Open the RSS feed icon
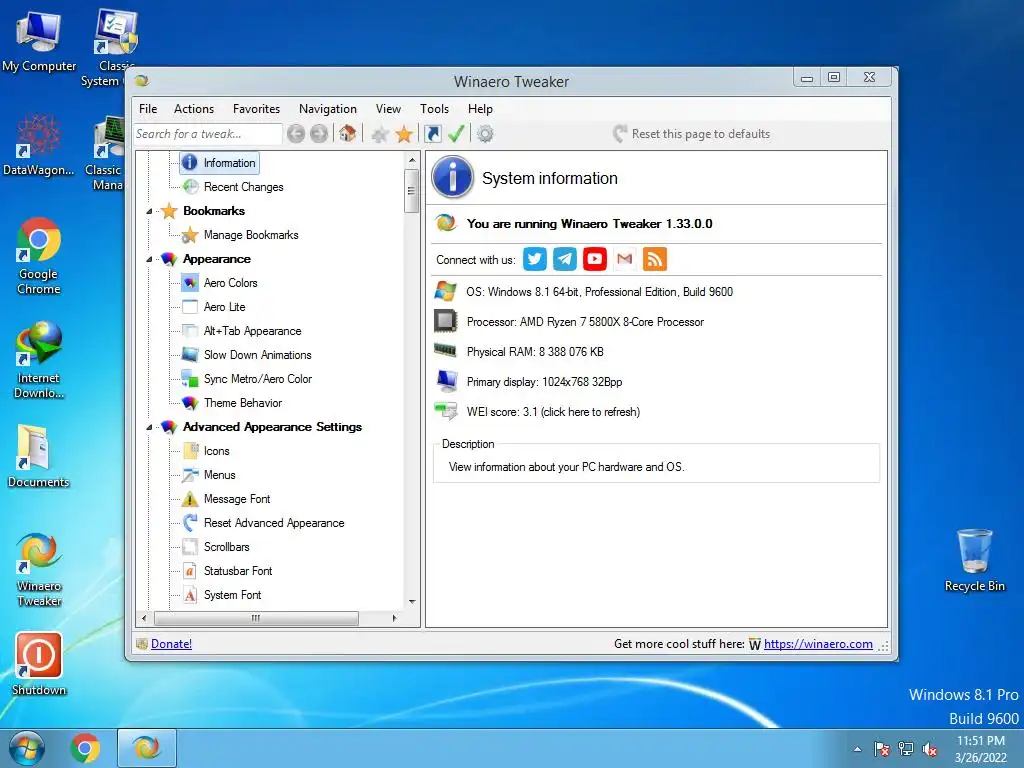Screen dimensions: 1024x768 tap(654, 259)
